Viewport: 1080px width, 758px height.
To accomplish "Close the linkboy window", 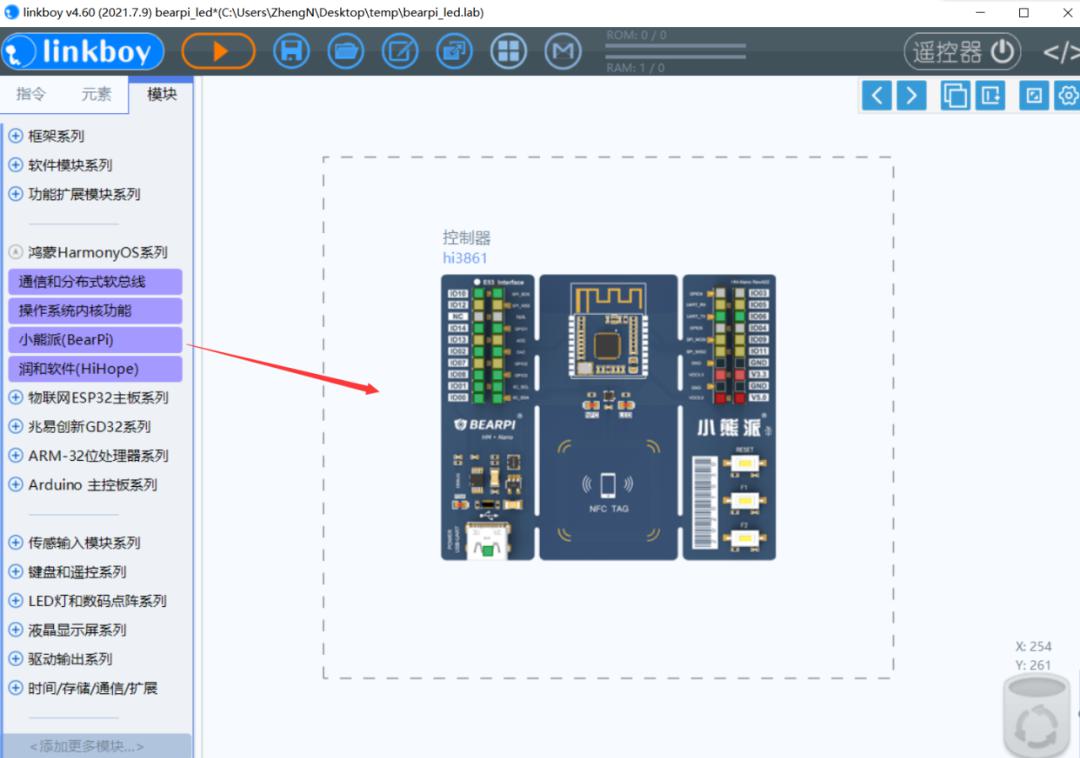I will click(1067, 12).
